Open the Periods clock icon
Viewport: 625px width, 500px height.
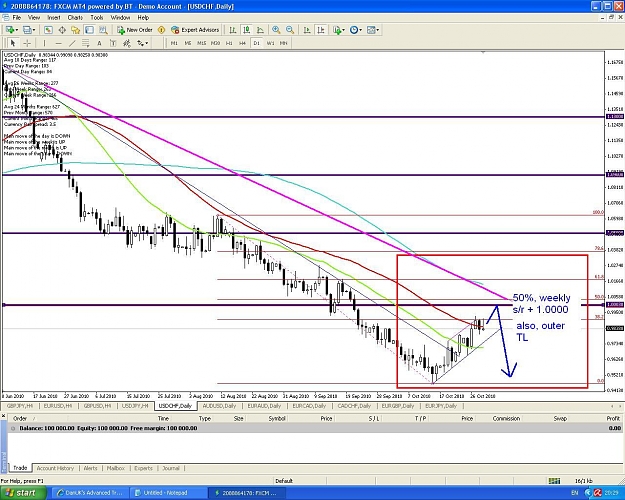[x=354, y=30]
